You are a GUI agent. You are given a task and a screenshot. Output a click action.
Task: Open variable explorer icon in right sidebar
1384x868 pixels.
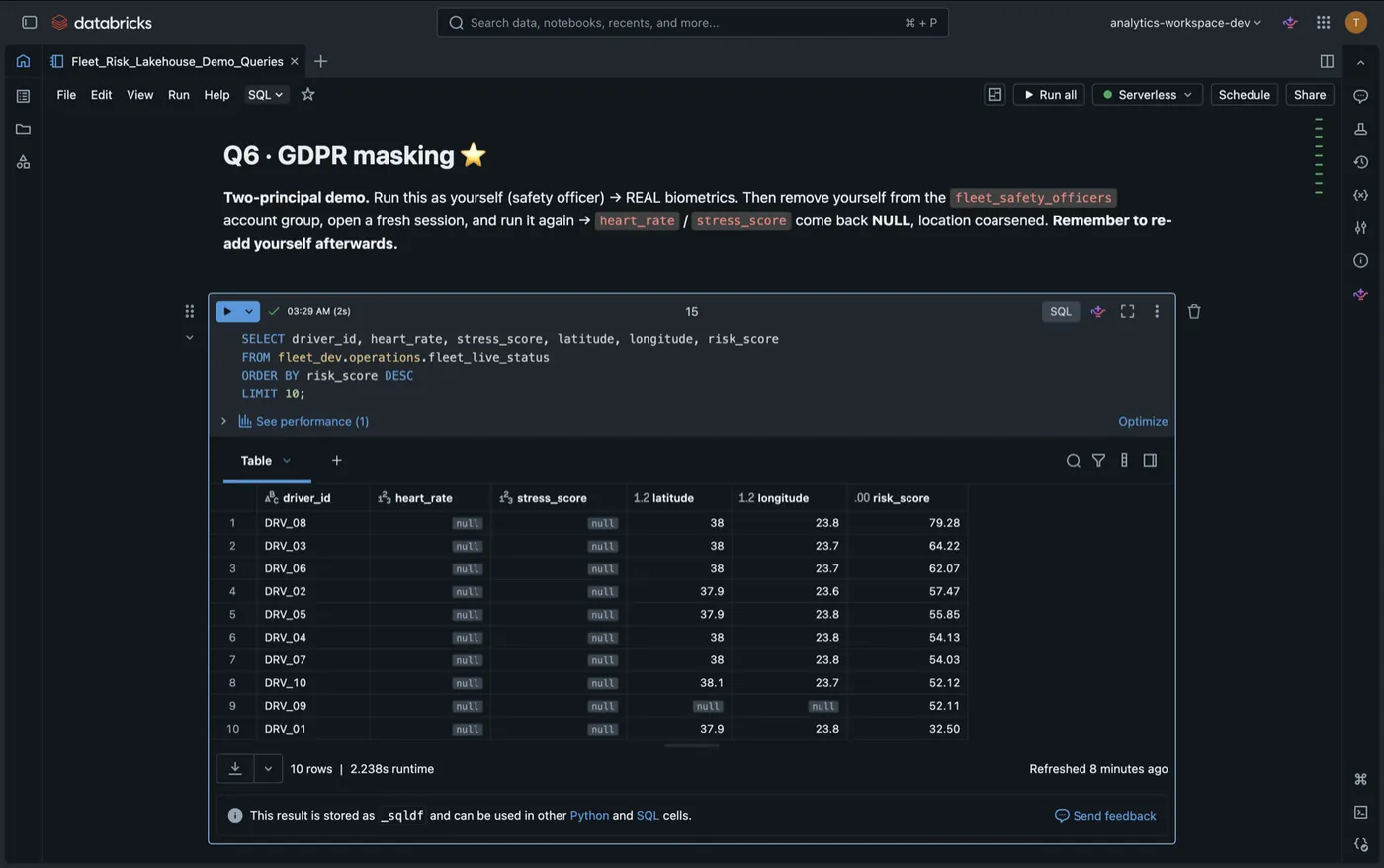coord(1360,195)
